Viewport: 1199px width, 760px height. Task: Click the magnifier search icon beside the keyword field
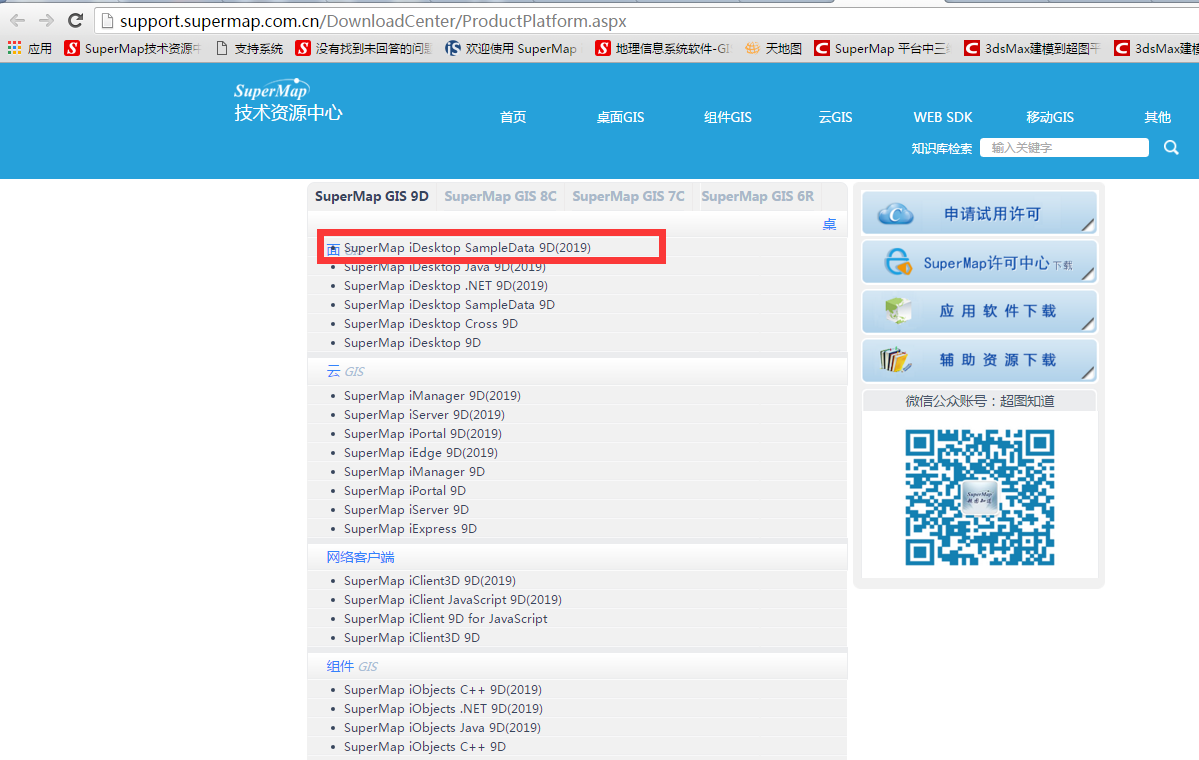tap(1171, 148)
